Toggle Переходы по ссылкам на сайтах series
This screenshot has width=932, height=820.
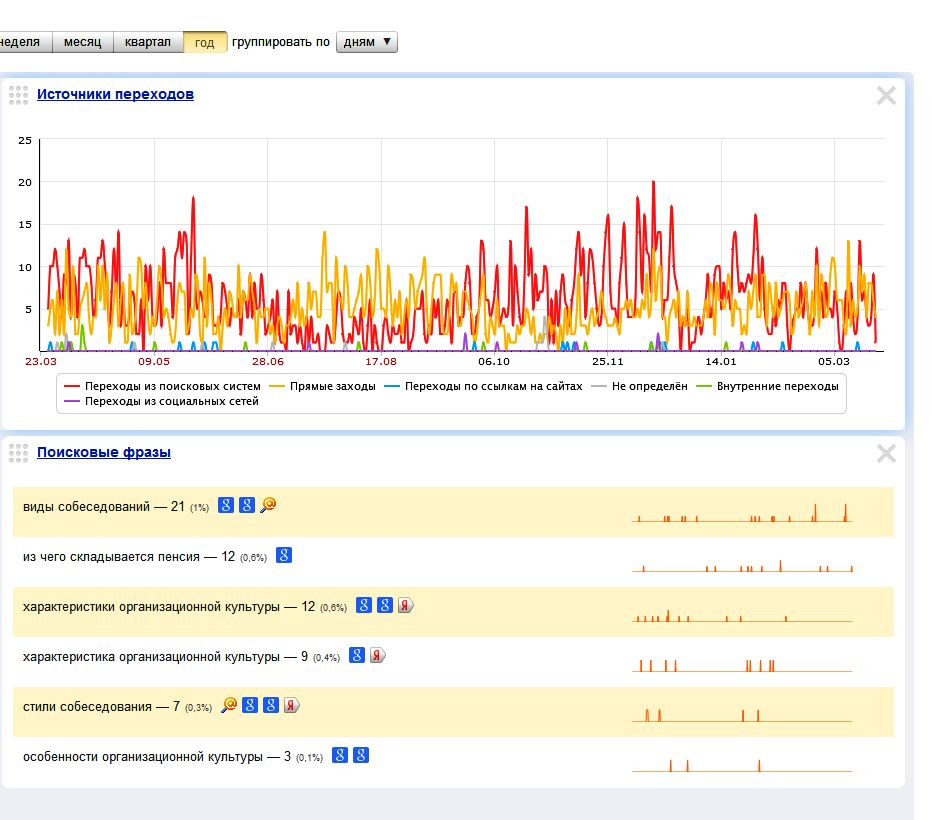pos(483,386)
